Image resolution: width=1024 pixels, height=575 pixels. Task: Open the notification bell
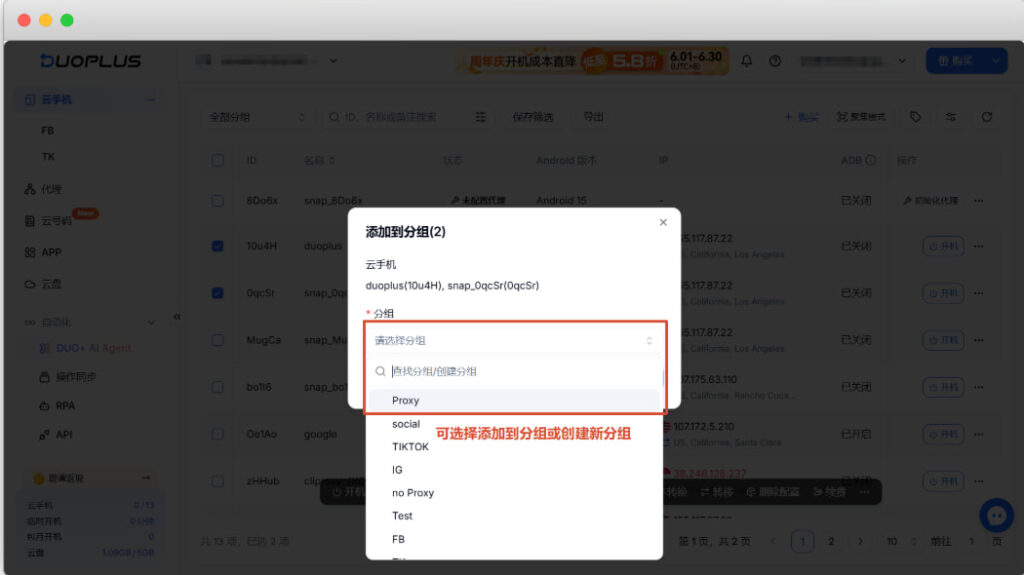[x=746, y=61]
